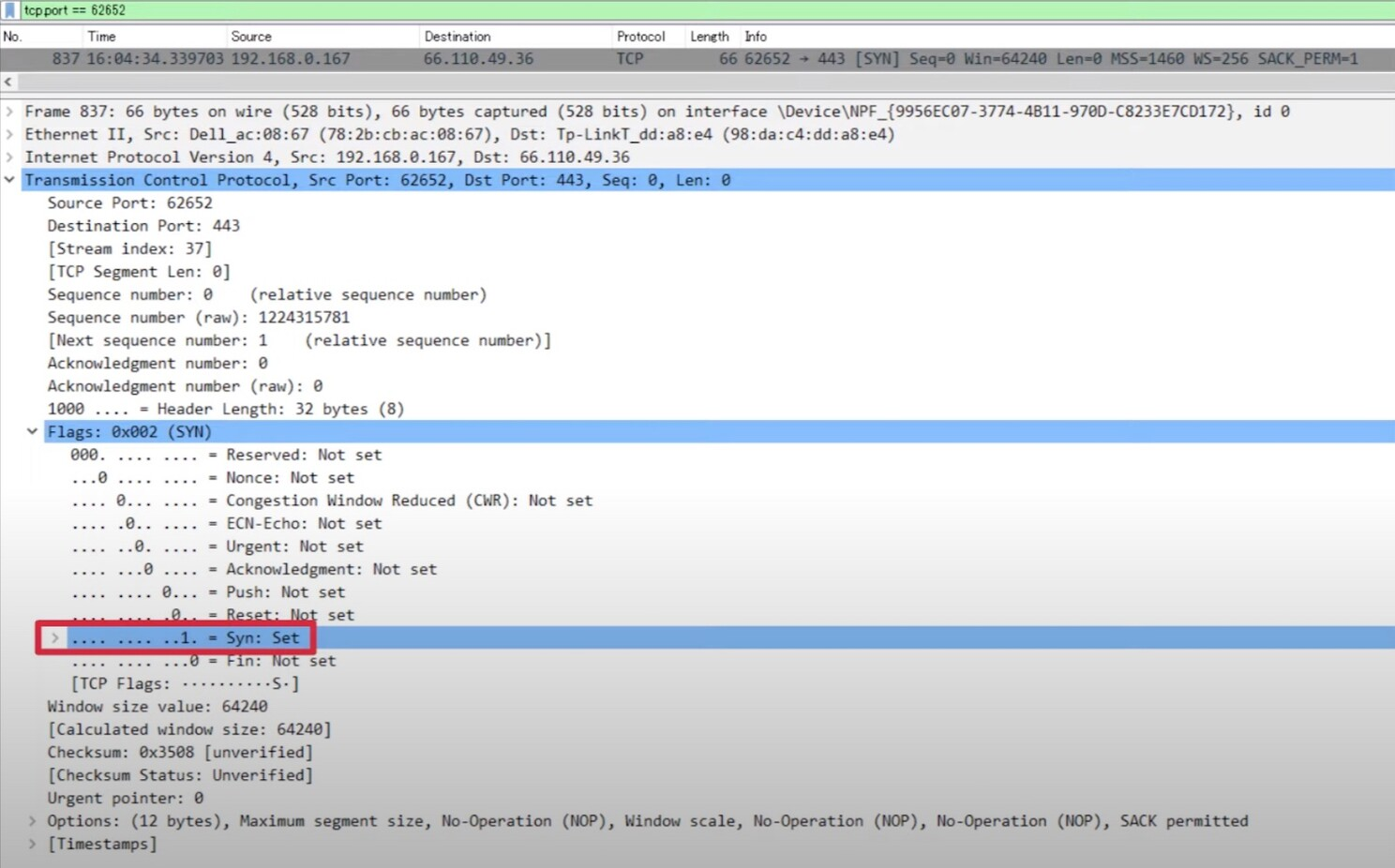This screenshot has width=1395, height=868.
Task: Expand the [Timestamps] node
Action: [32, 845]
